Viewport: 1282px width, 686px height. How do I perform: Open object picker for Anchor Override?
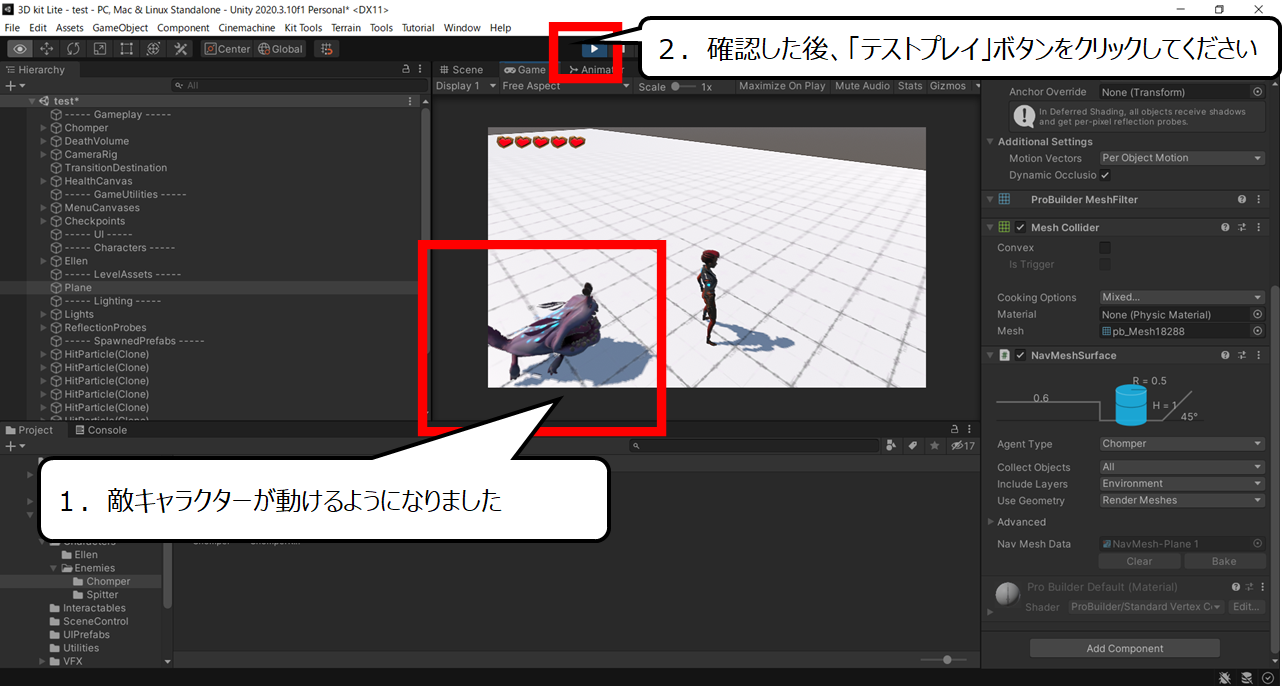pyautogui.click(x=1257, y=92)
